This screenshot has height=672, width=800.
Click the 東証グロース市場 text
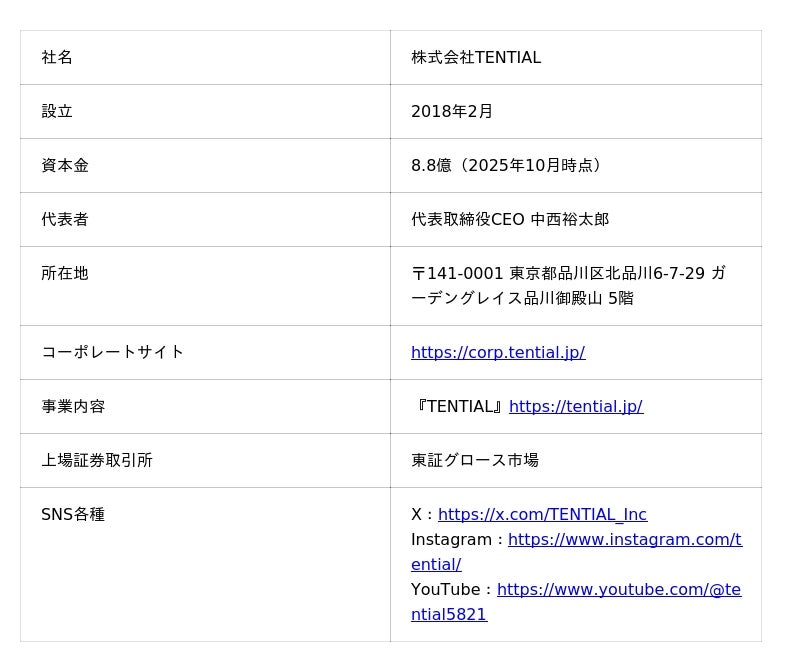tap(475, 460)
